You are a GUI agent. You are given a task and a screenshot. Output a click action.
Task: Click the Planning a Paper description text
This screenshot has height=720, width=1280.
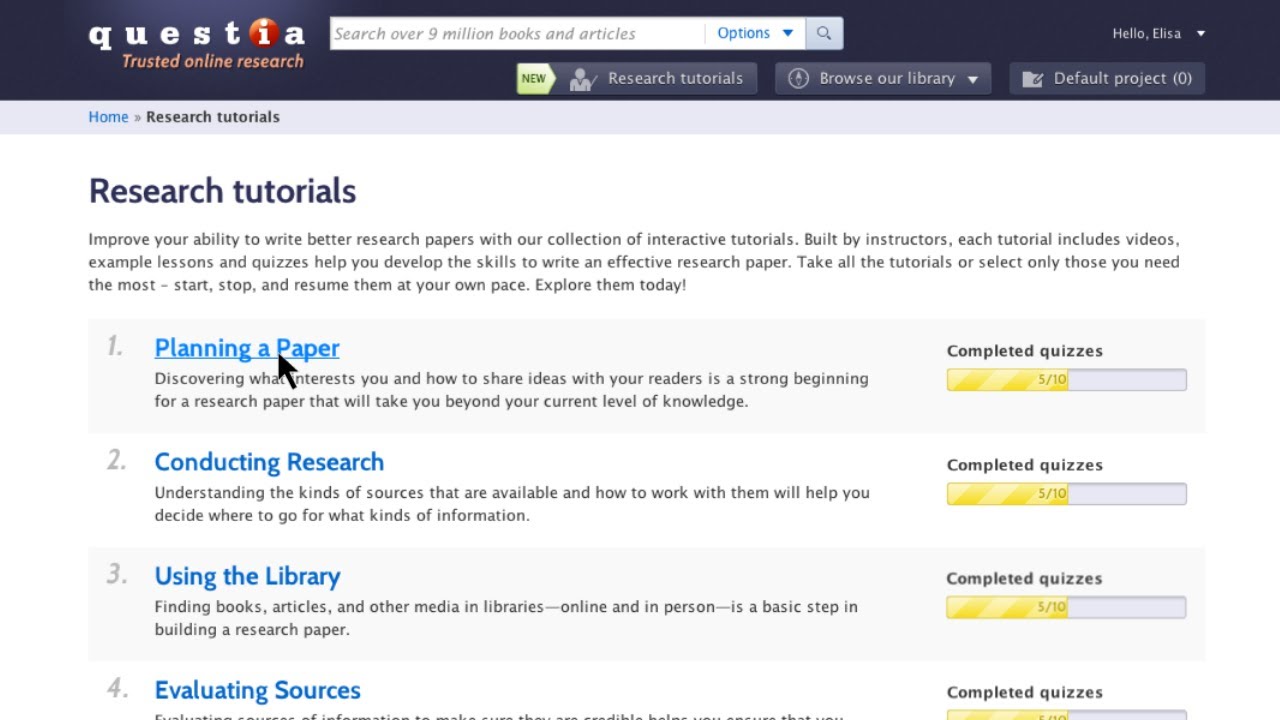point(511,390)
